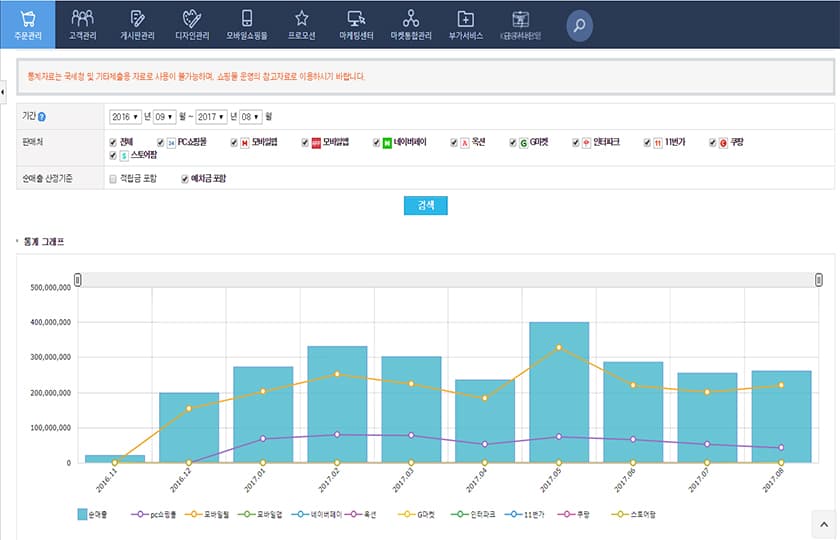The image size is (840, 540).
Task: Uncheck the 네이버페이 checkbox
Action: pyautogui.click(x=376, y=142)
